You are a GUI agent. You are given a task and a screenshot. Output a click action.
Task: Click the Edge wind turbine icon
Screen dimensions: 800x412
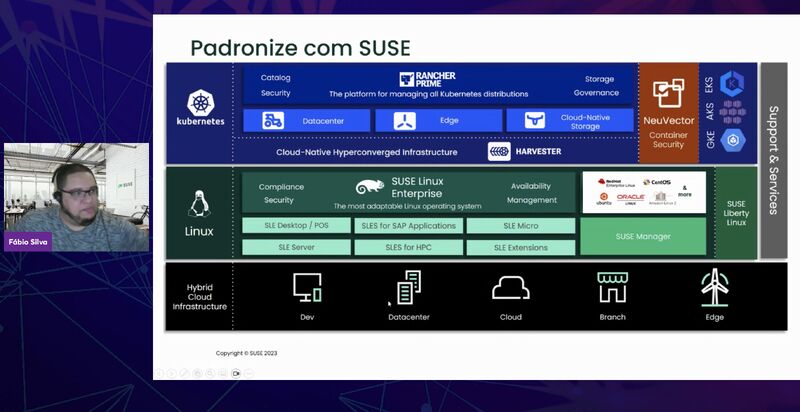(x=714, y=287)
